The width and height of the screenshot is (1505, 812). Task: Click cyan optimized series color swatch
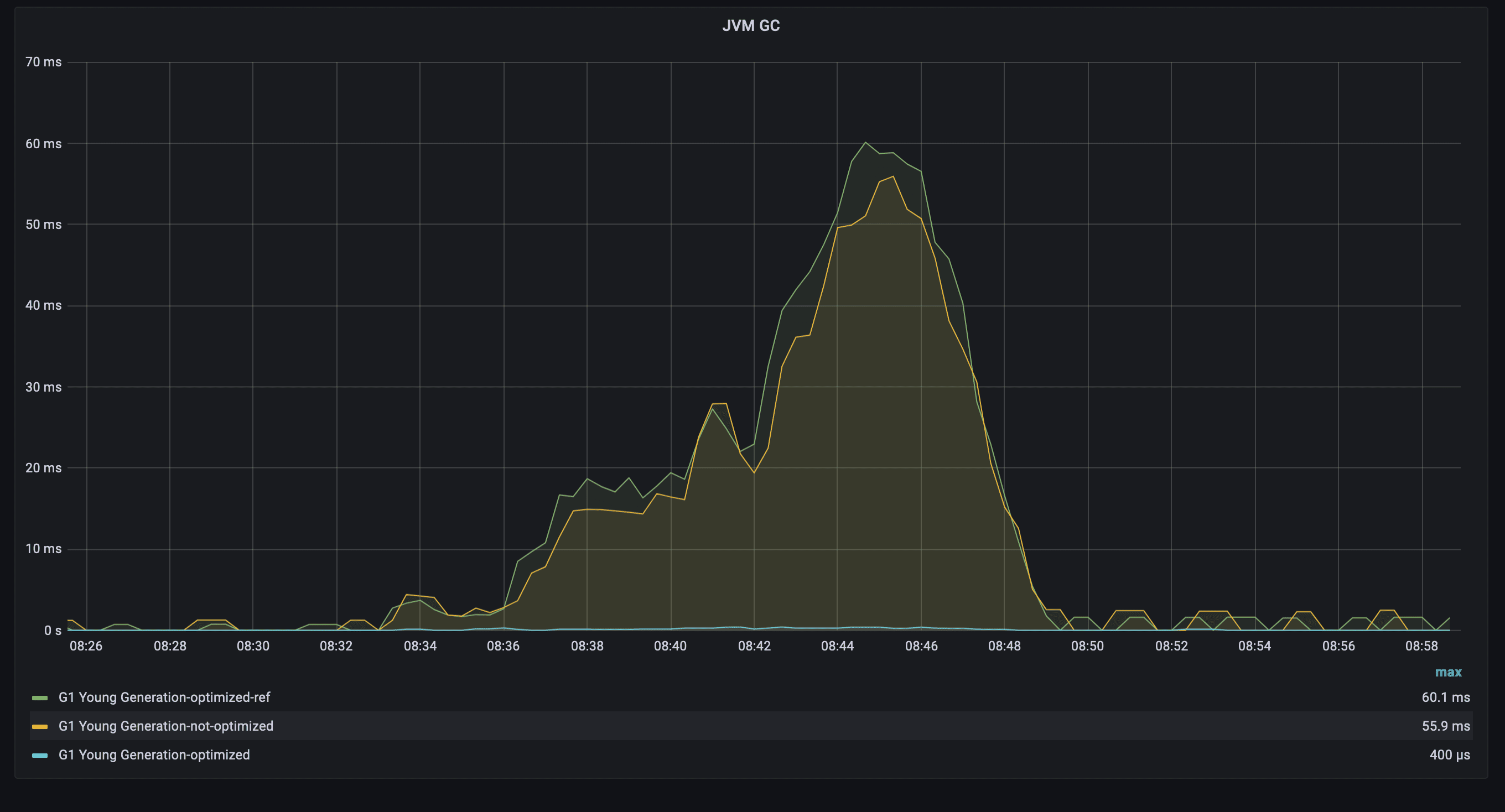tap(40, 756)
